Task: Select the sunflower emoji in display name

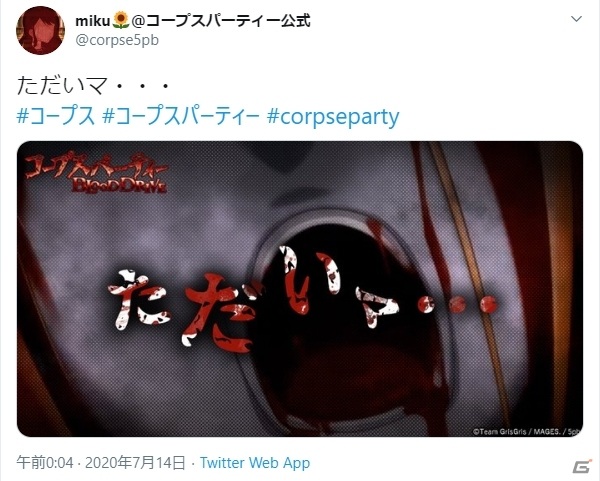Action: (121, 21)
